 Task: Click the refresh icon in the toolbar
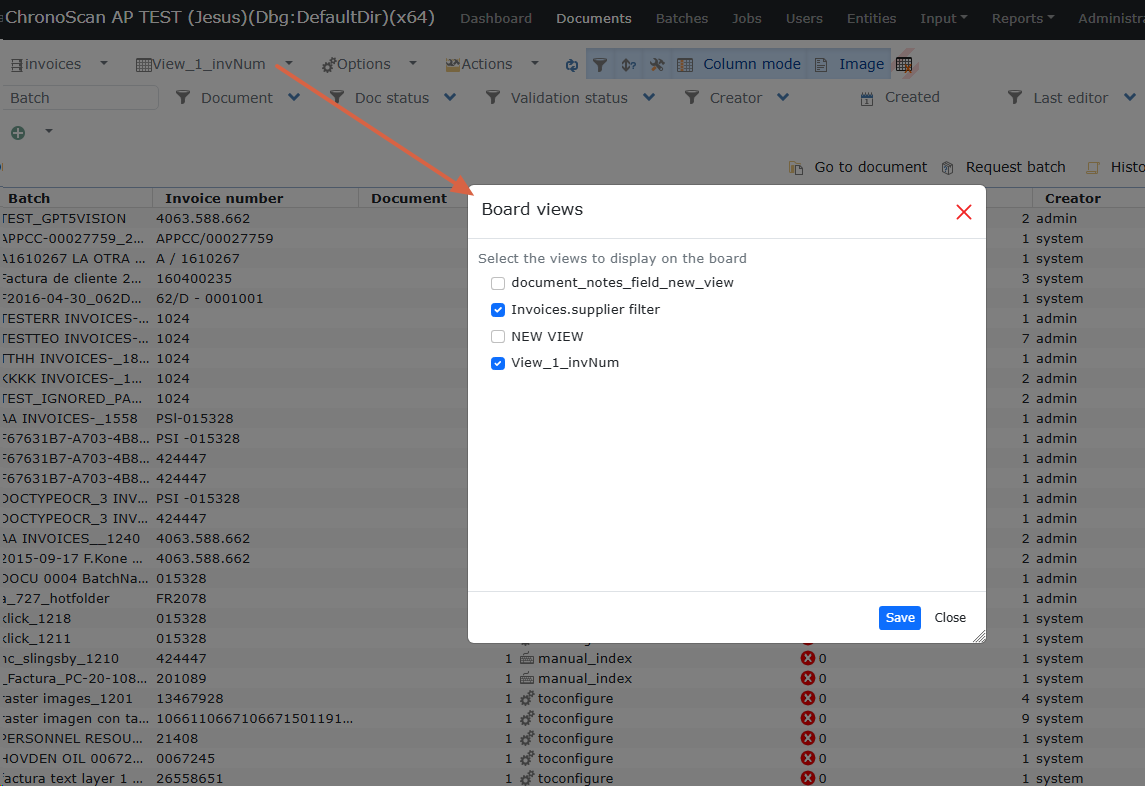572,65
